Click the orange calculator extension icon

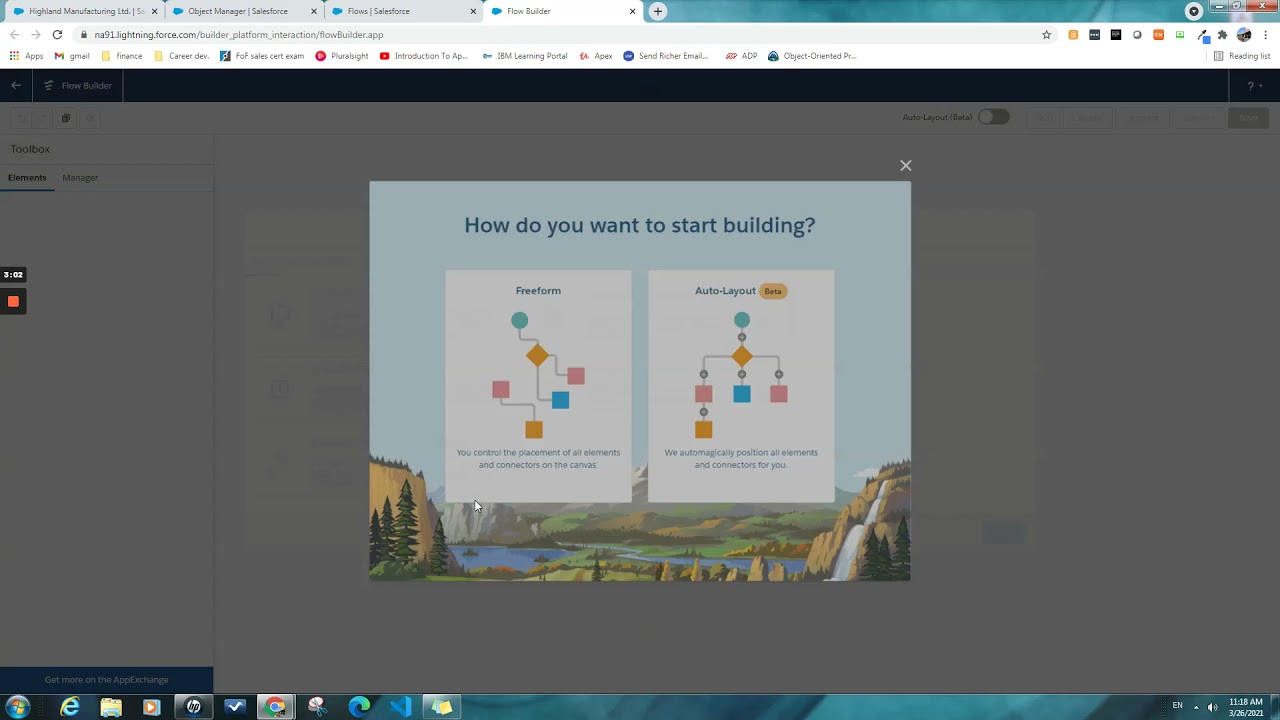[1073, 35]
